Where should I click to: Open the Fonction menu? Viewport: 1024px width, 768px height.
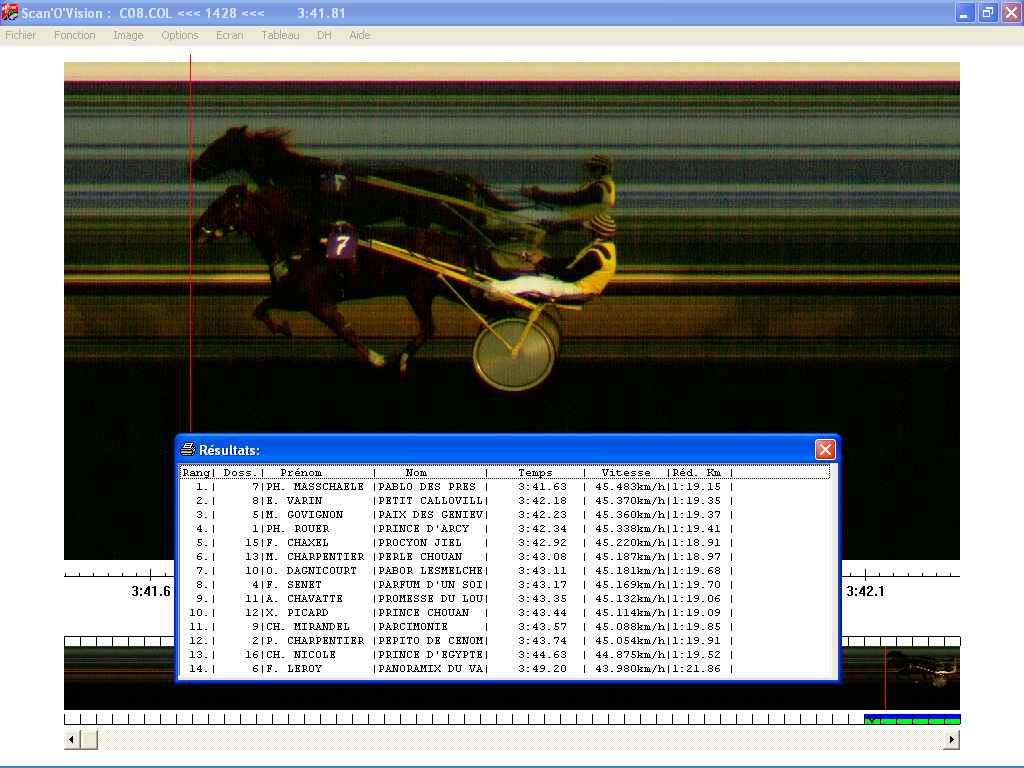coord(74,35)
